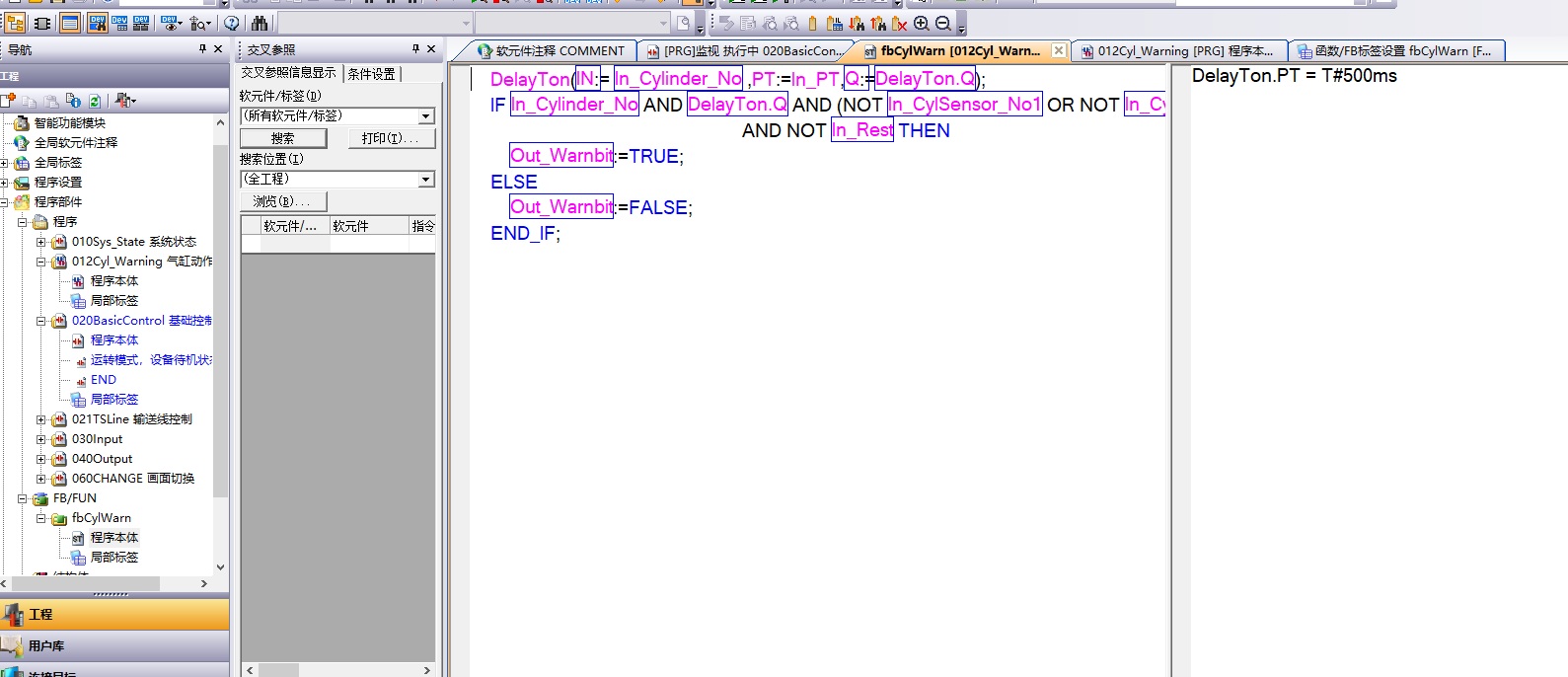Close the fbCylWarn editor tab
1568x677 pixels.
click(x=1059, y=50)
